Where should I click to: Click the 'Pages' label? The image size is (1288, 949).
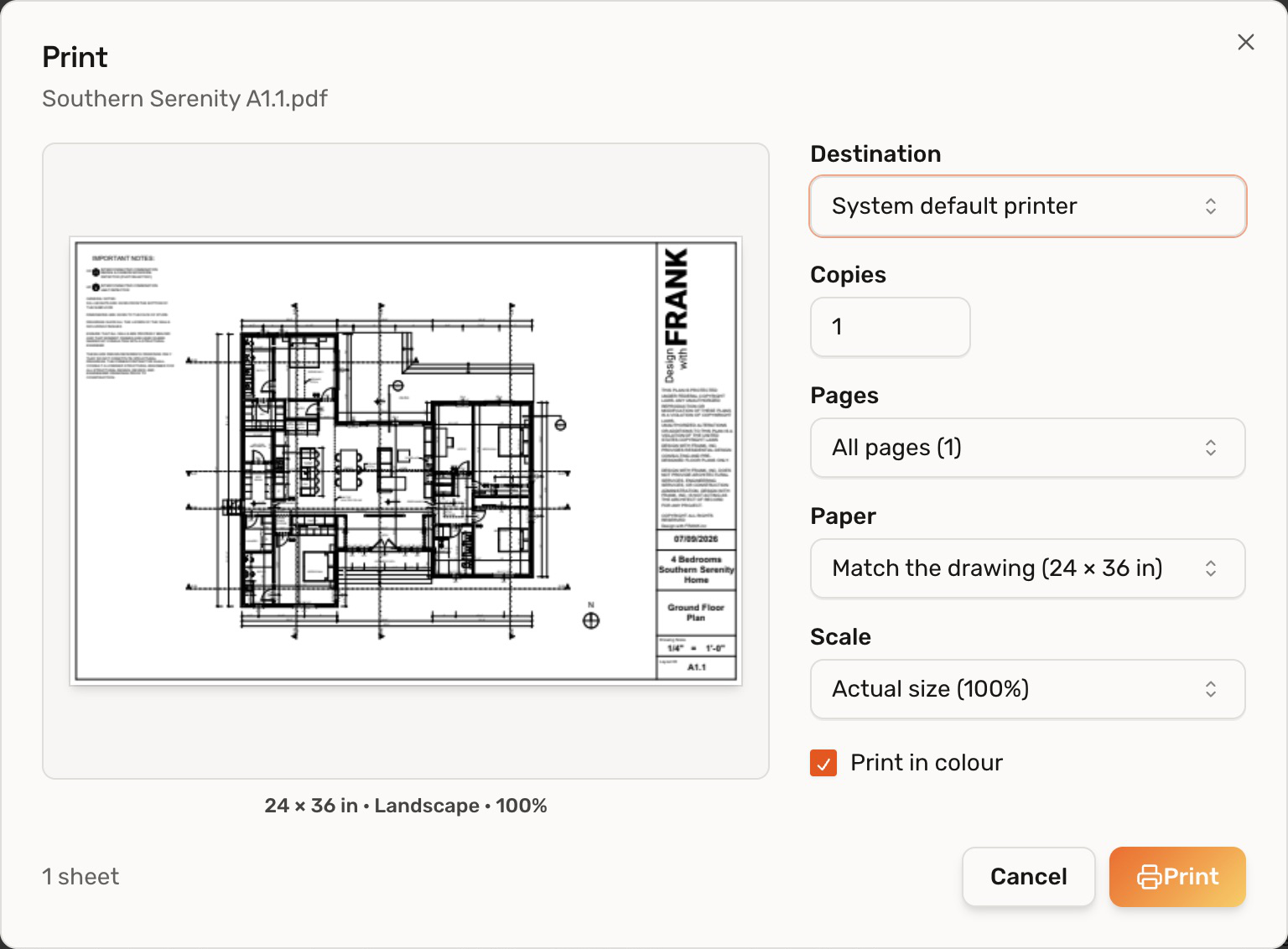[x=844, y=396]
